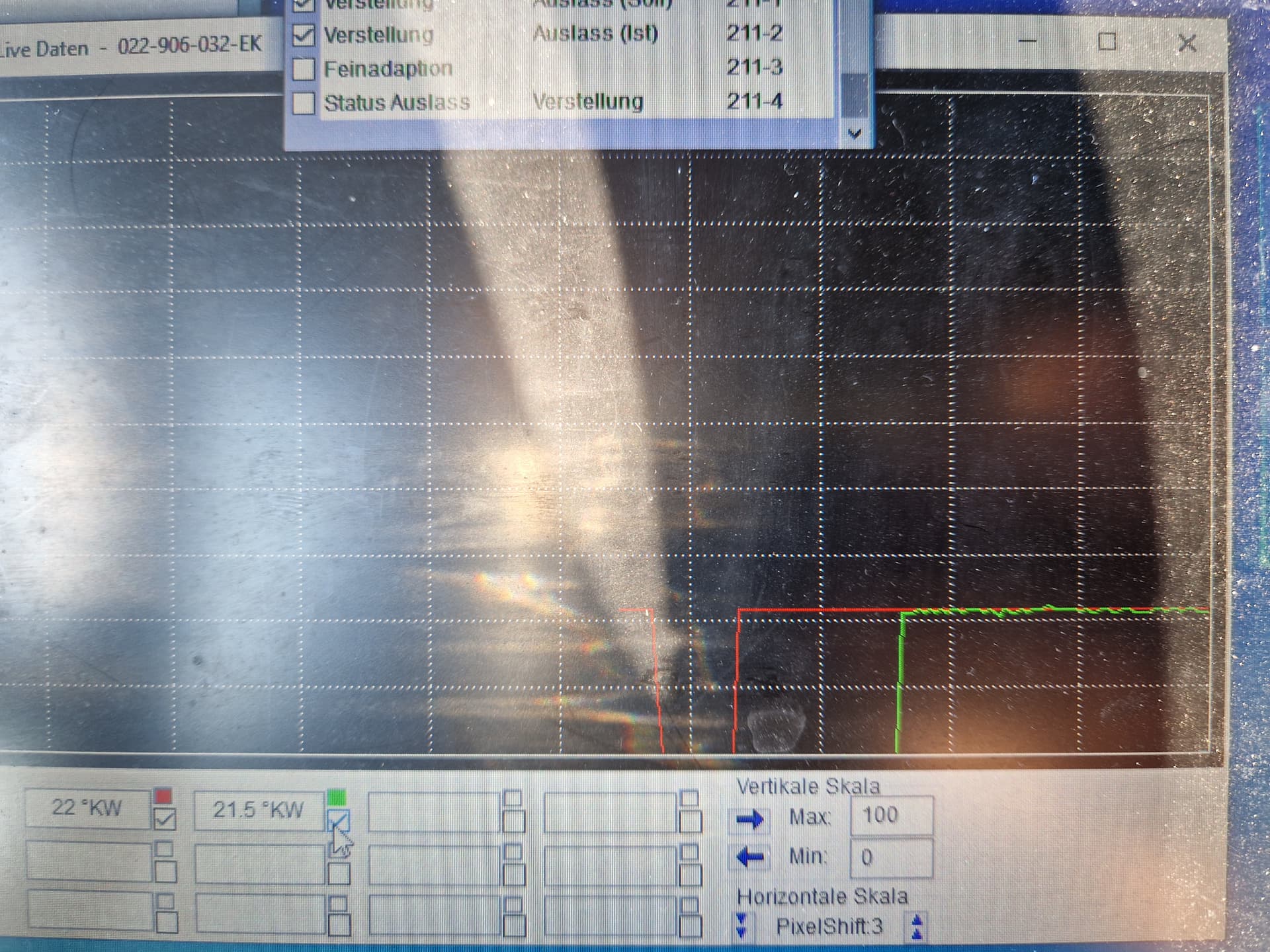
Task: Close the Live Daten window
Action: (1187, 44)
